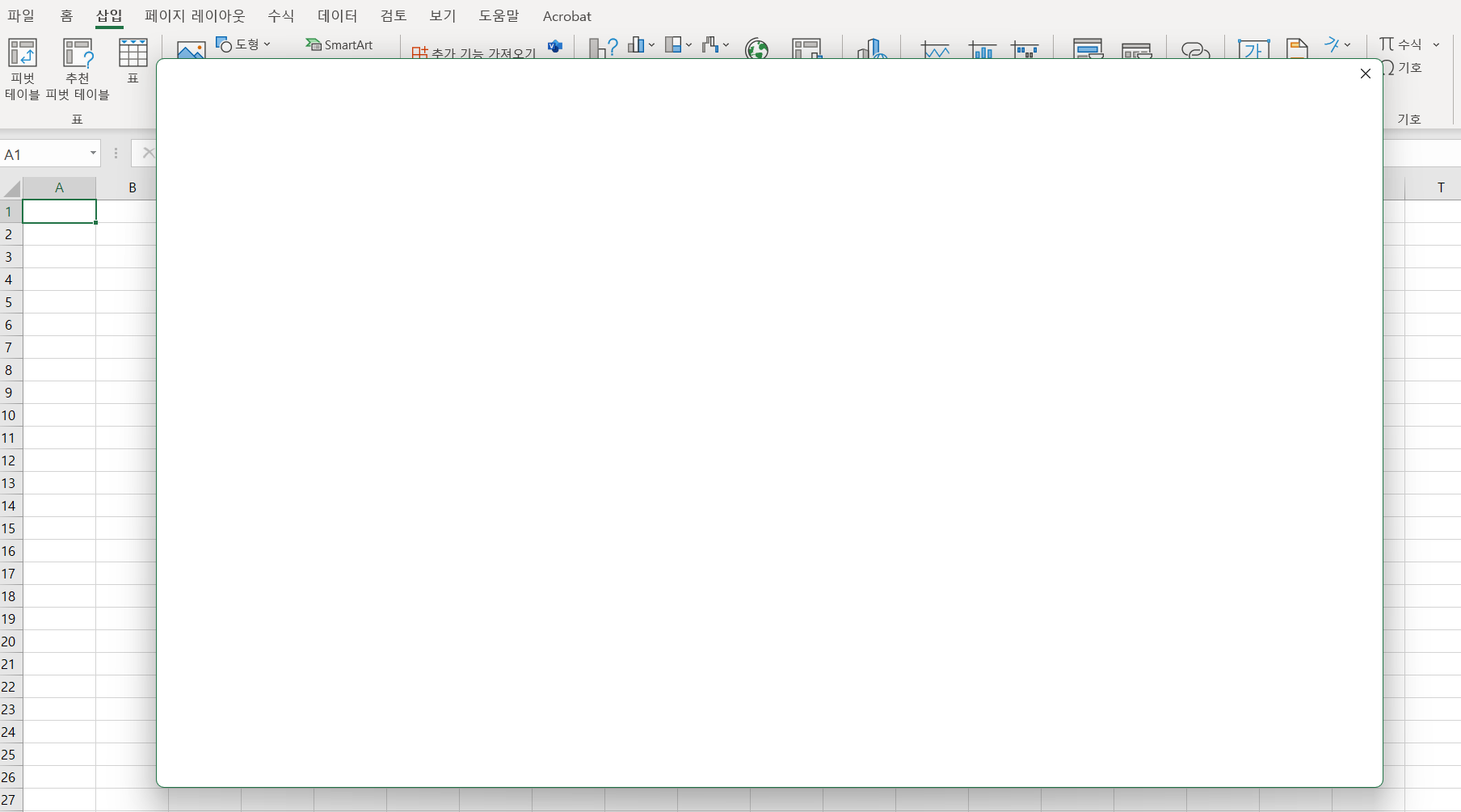
Task: Open recommended PivotTables (추천 피벗 테이블)
Action: pyautogui.click(x=78, y=69)
